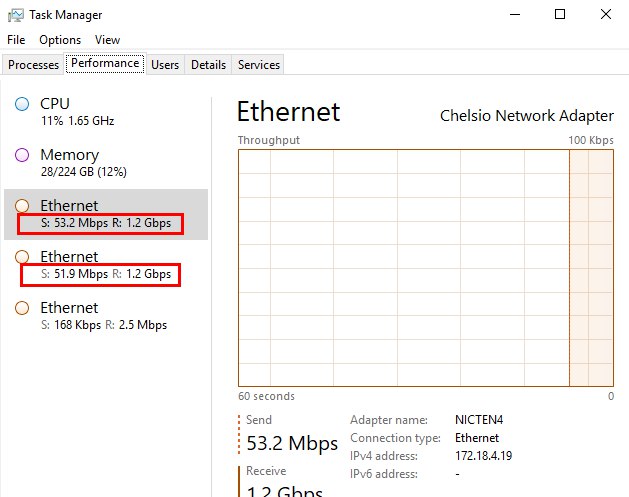The image size is (629, 497).
Task: Go to the Users tab
Action: point(165,65)
